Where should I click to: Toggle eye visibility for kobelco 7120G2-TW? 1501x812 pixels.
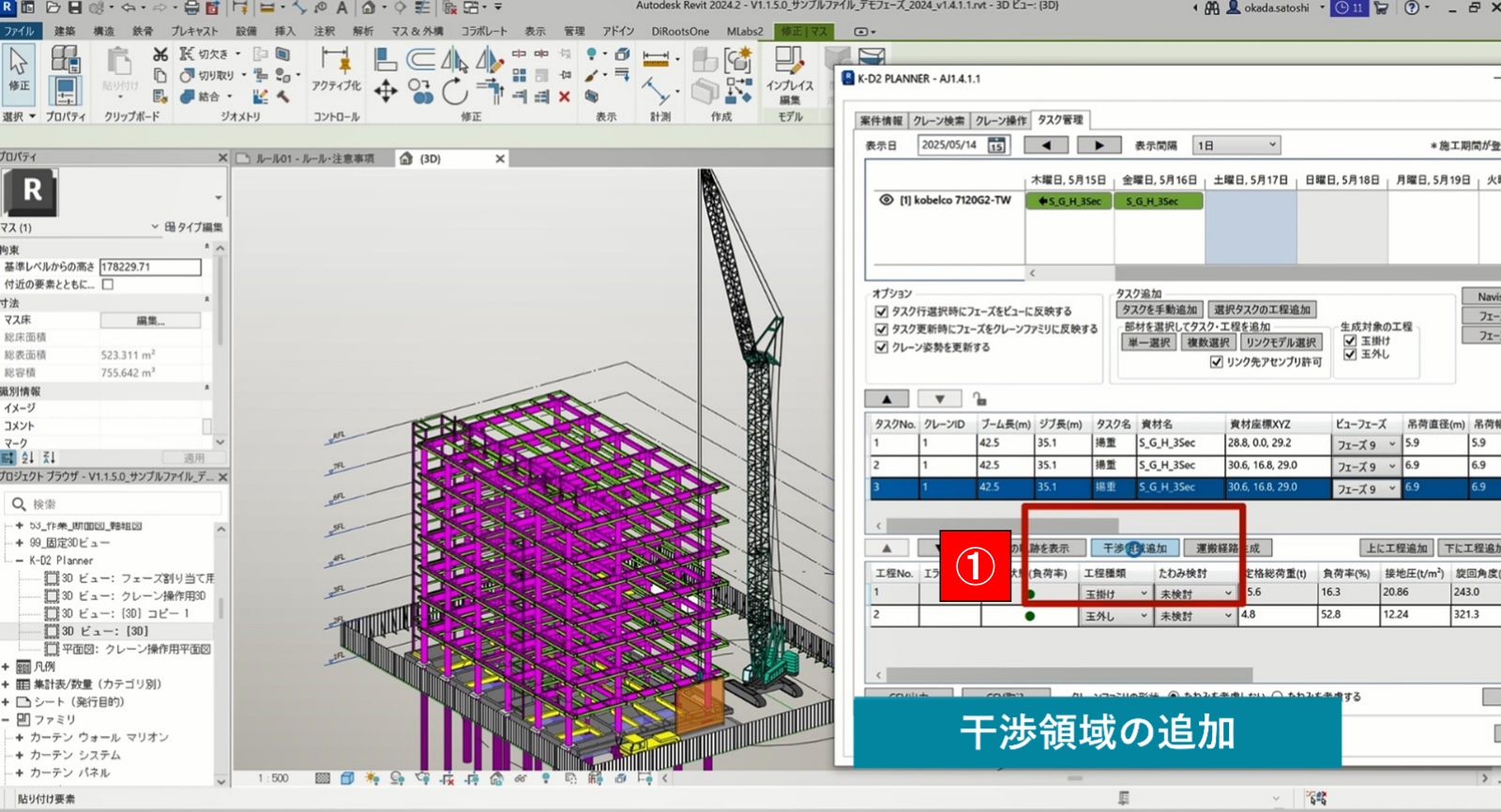pyautogui.click(x=886, y=200)
